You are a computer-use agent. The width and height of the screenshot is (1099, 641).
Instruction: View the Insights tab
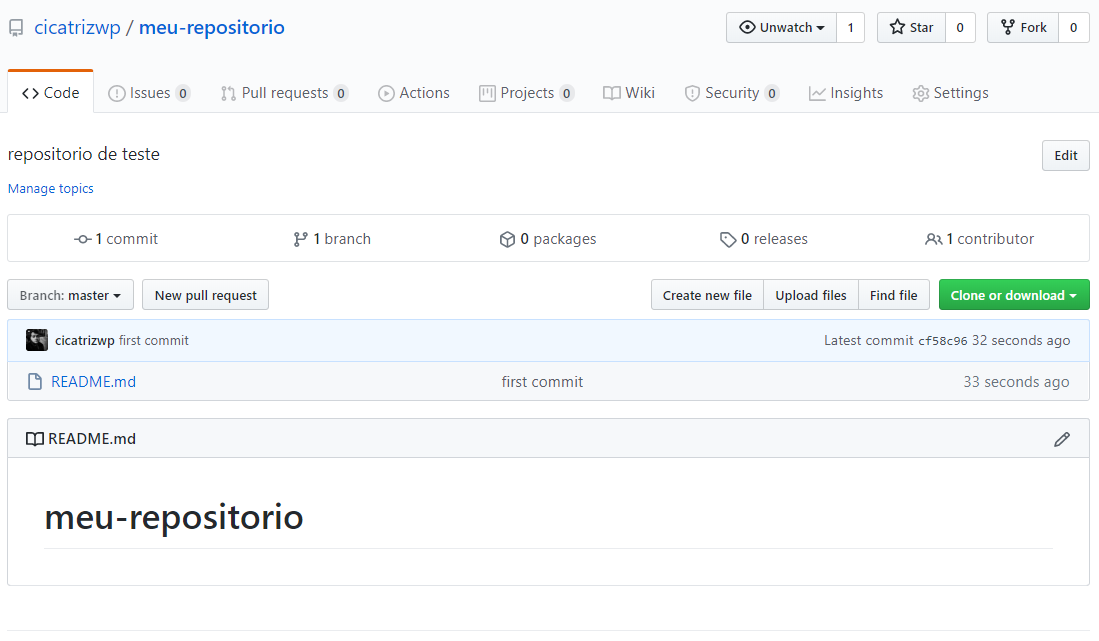click(x=845, y=93)
